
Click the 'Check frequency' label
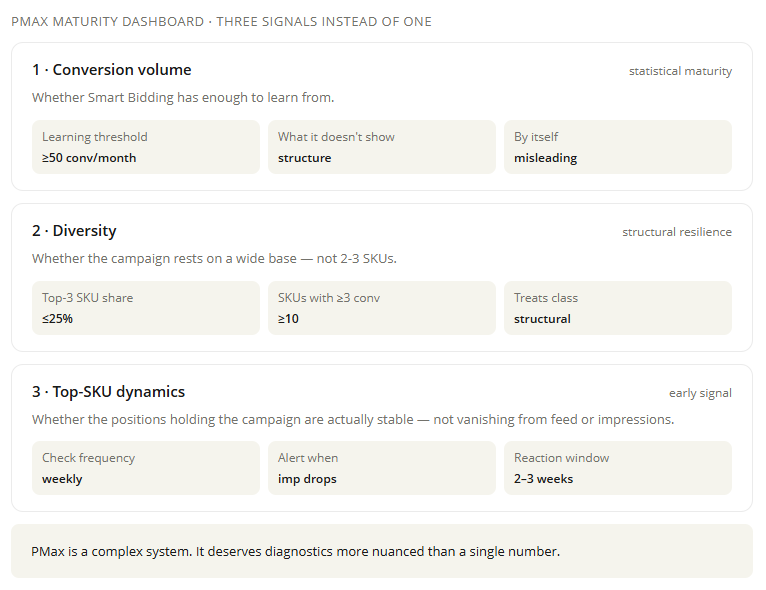click(88, 458)
